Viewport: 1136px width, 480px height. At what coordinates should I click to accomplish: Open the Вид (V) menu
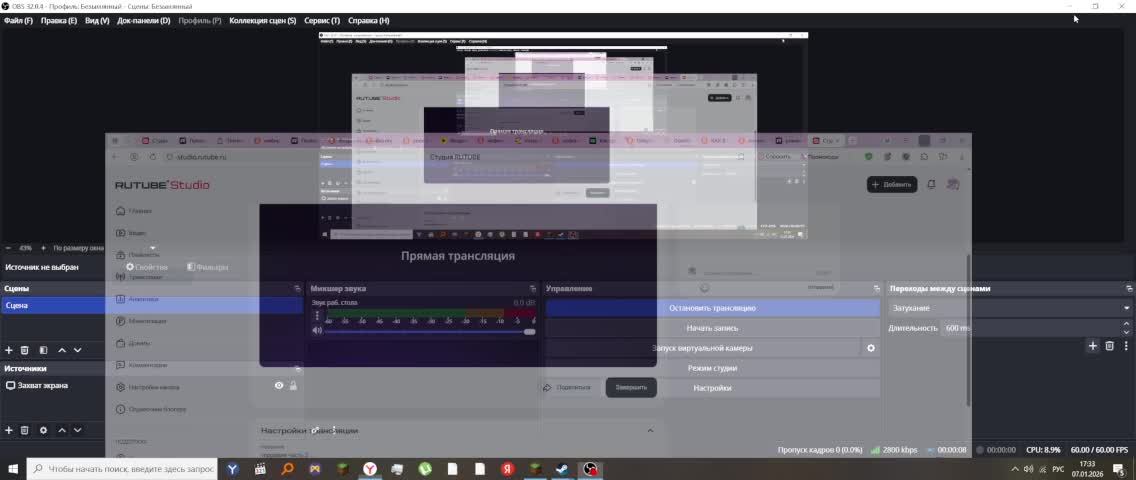pos(97,21)
